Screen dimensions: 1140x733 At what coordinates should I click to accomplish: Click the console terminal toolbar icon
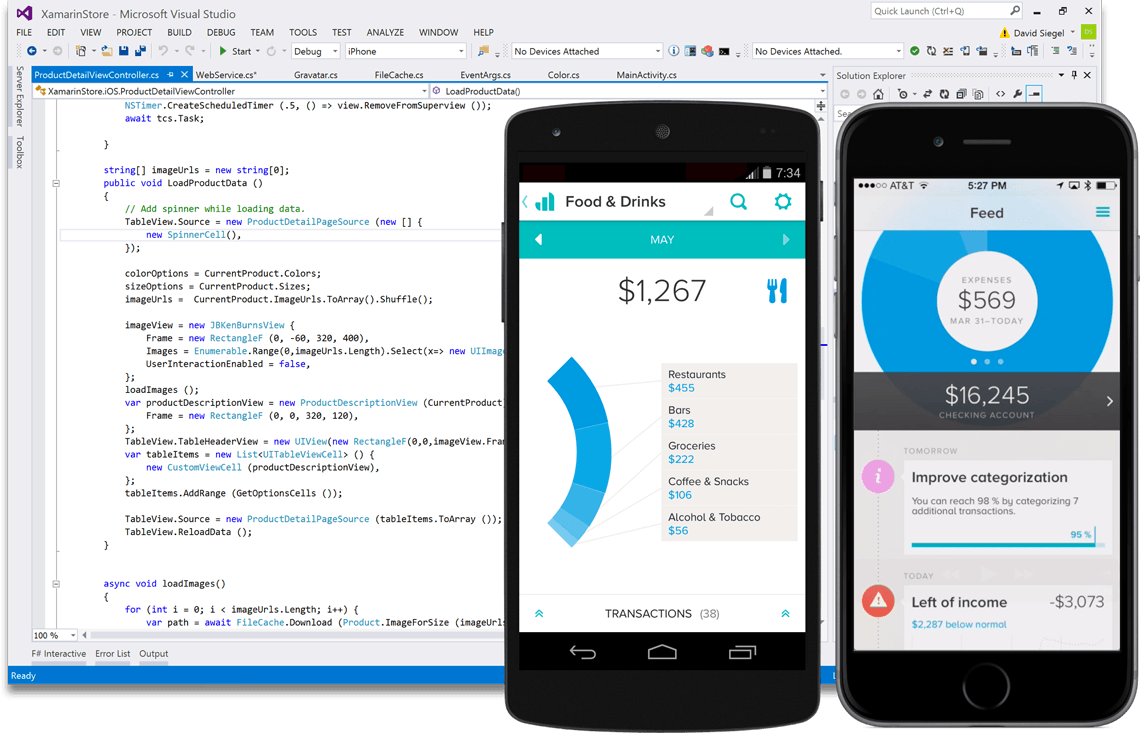(724, 52)
